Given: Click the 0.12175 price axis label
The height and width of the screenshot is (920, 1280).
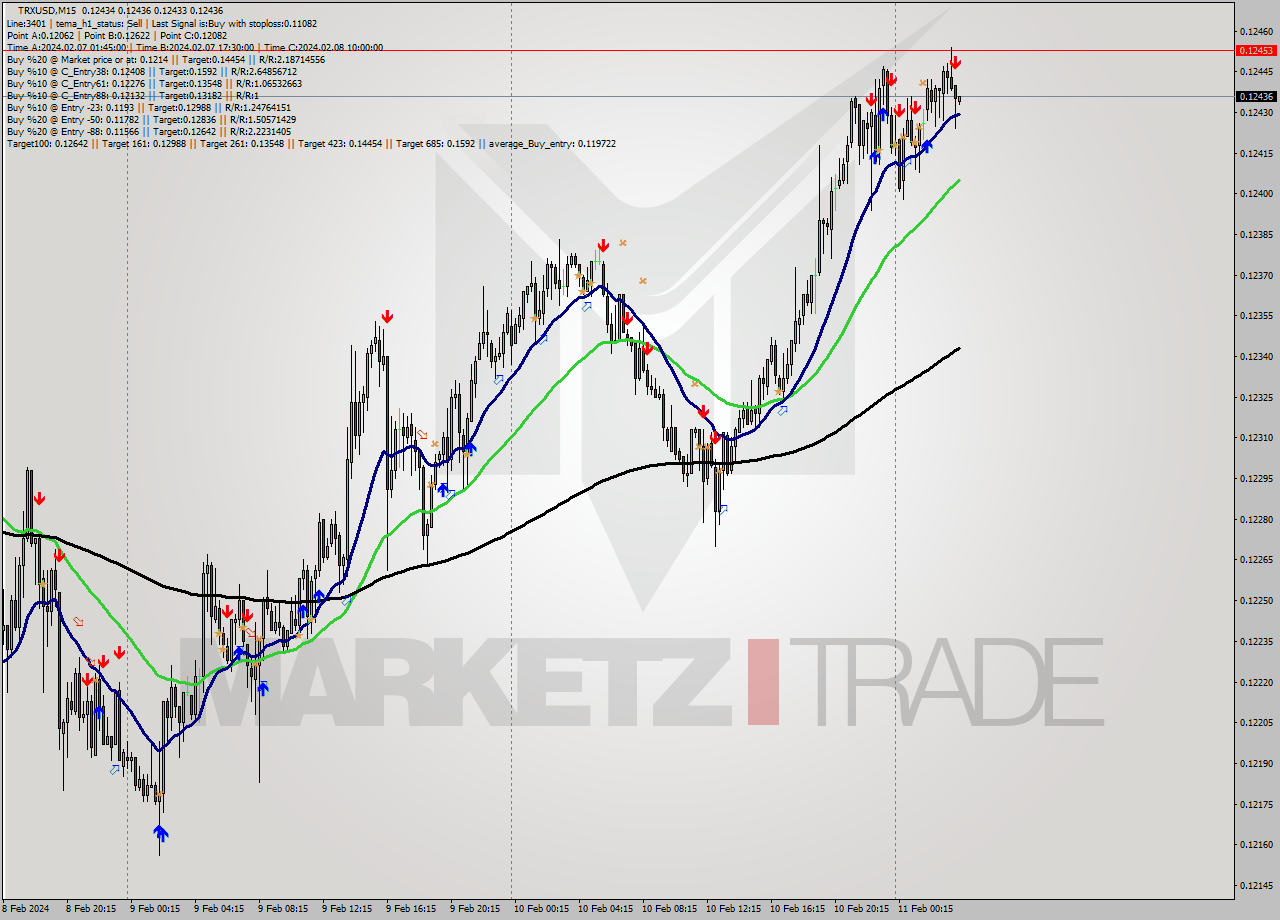Looking at the screenshot, I should coord(1255,804).
